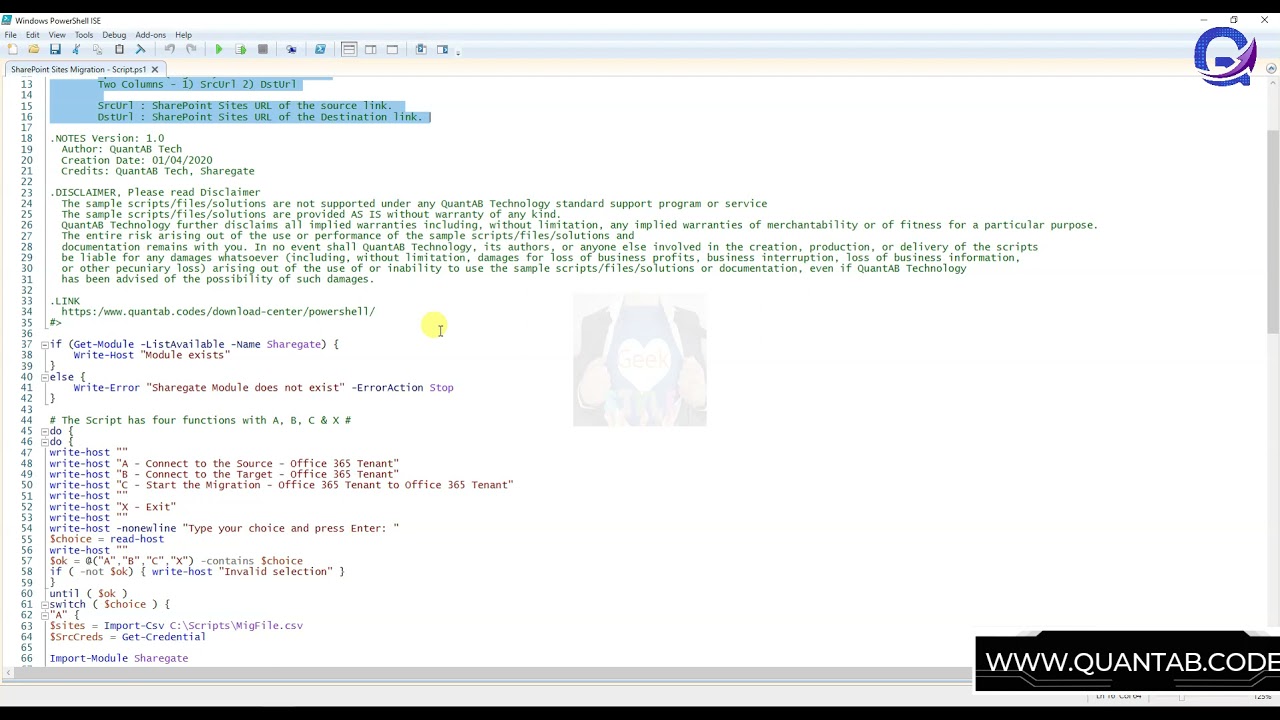This screenshot has height=720, width=1280.
Task: Click the '.NOTES Version: 1.0' text
Action: pyautogui.click(x=107, y=139)
